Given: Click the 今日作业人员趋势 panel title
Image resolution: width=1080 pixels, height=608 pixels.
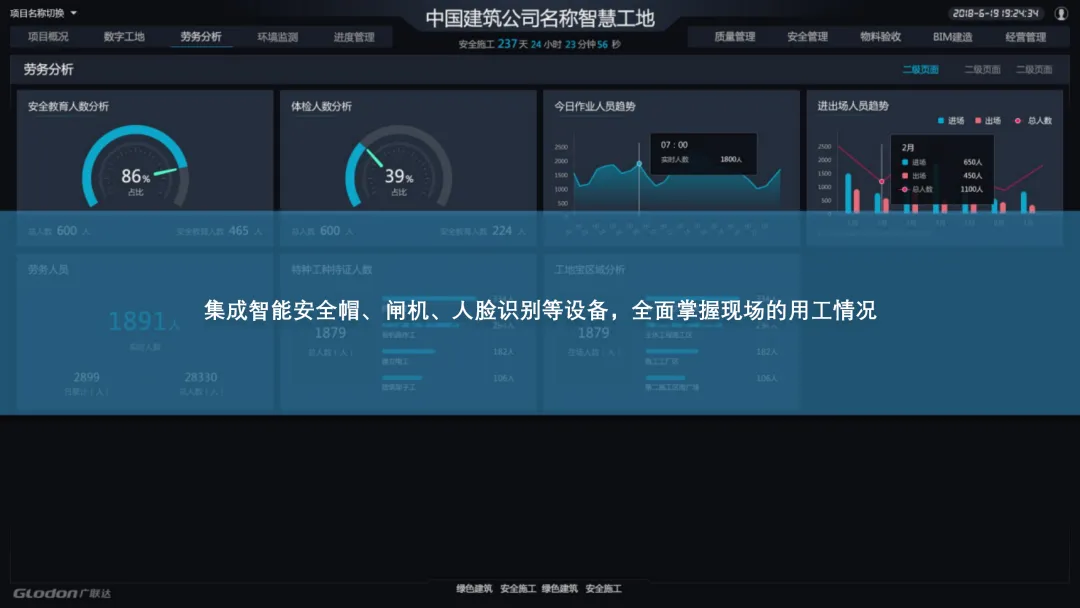Looking at the screenshot, I should 595,106.
